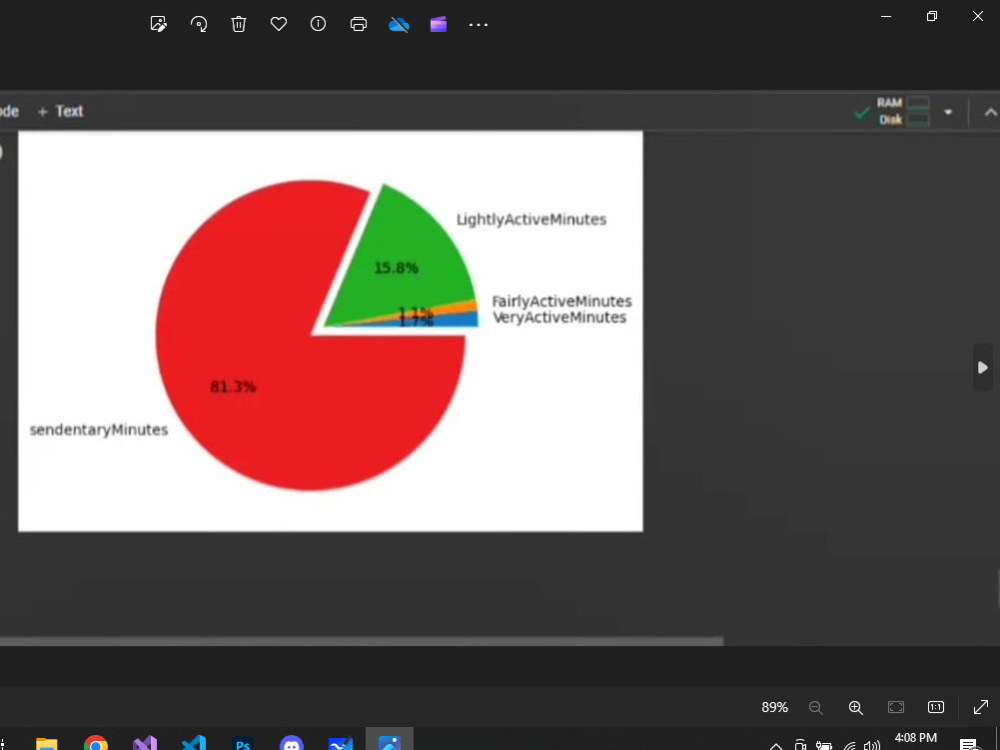Click the battery tray icon
The height and width of the screenshot is (750, 1000).
pyautogui.click(x=824, y=746)
